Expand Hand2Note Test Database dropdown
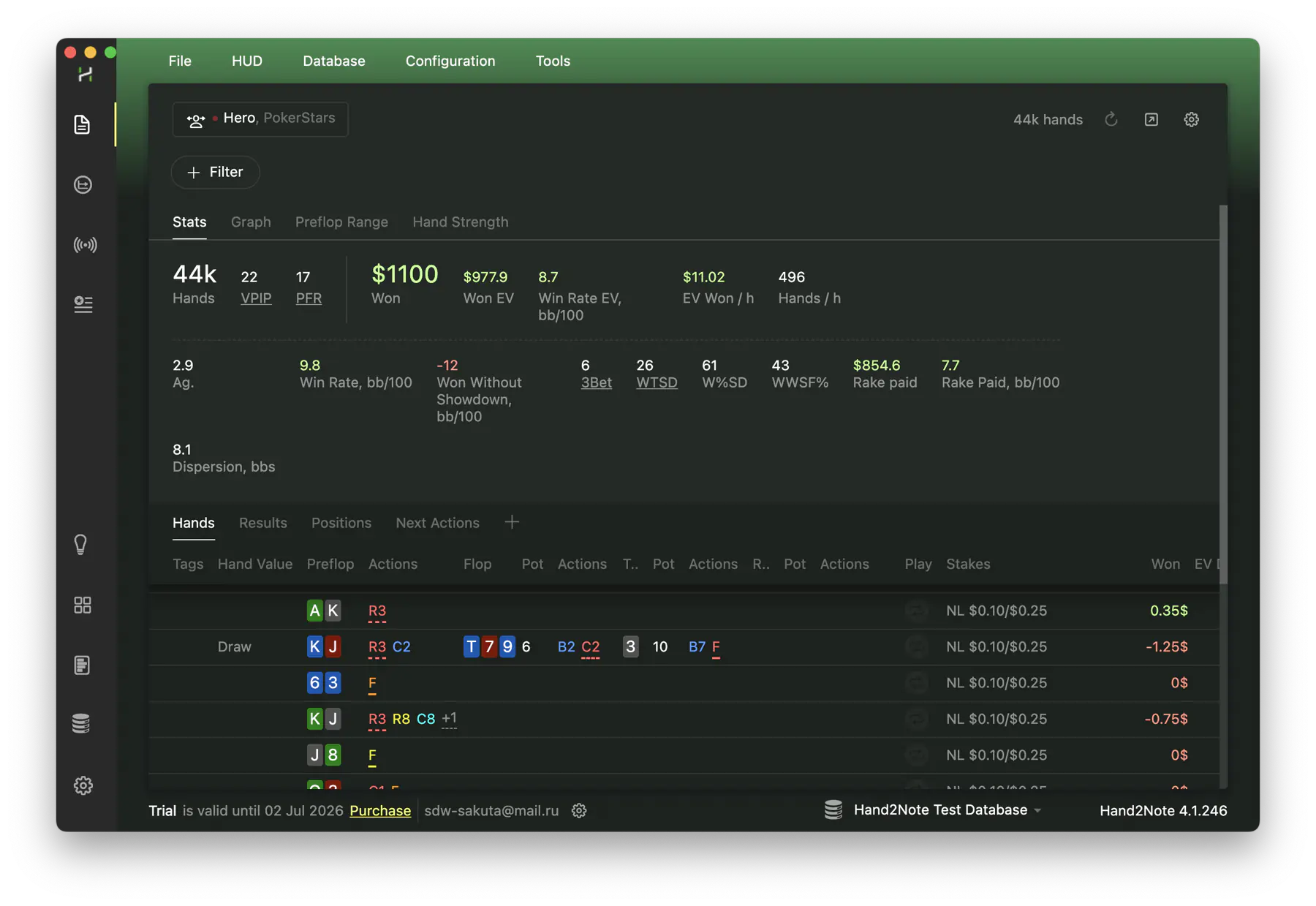This screenshot has height=906, width=1316. (x=948, y=809)
